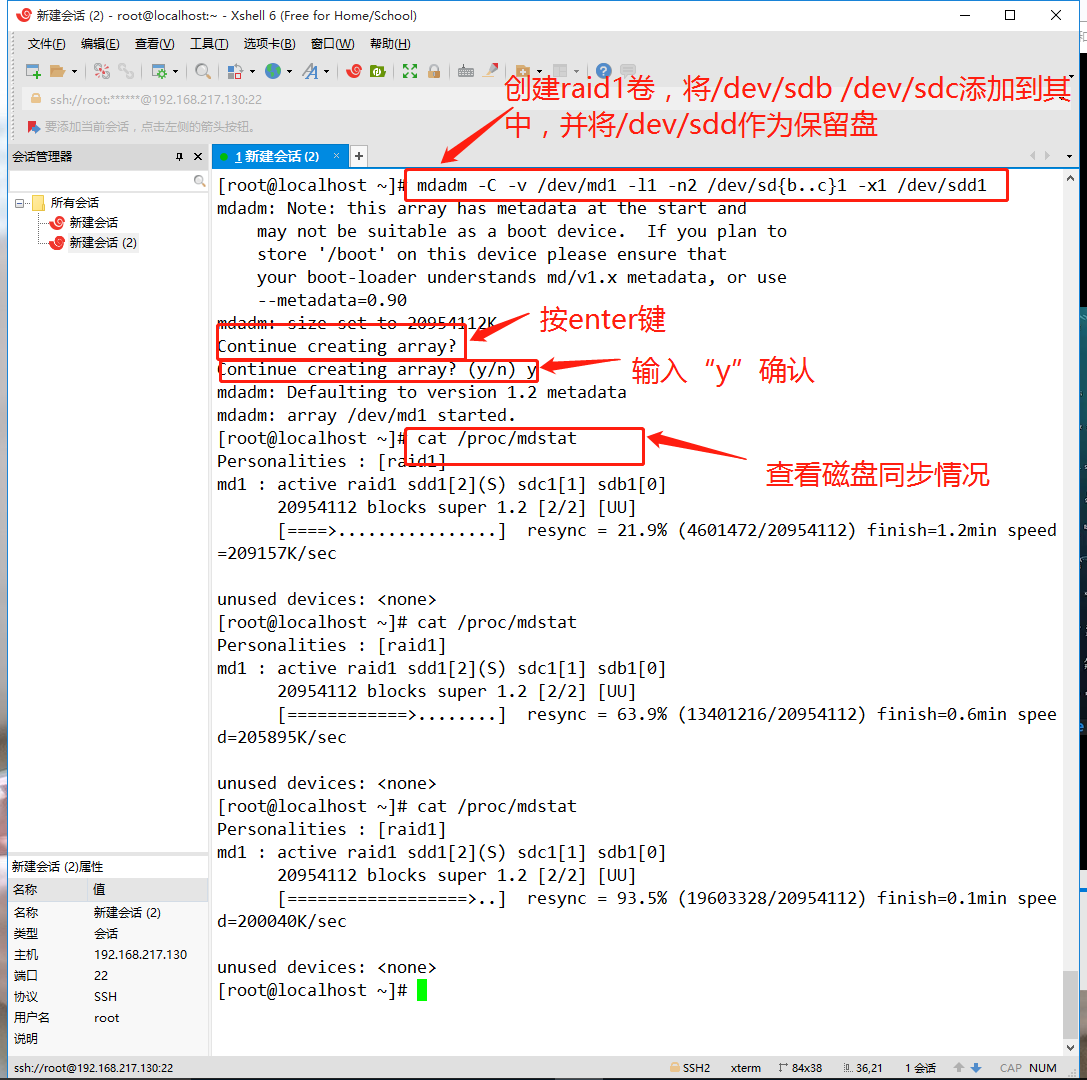
Task: Expand the properties gear dropdown arrow
Action: tap(175, 71)
